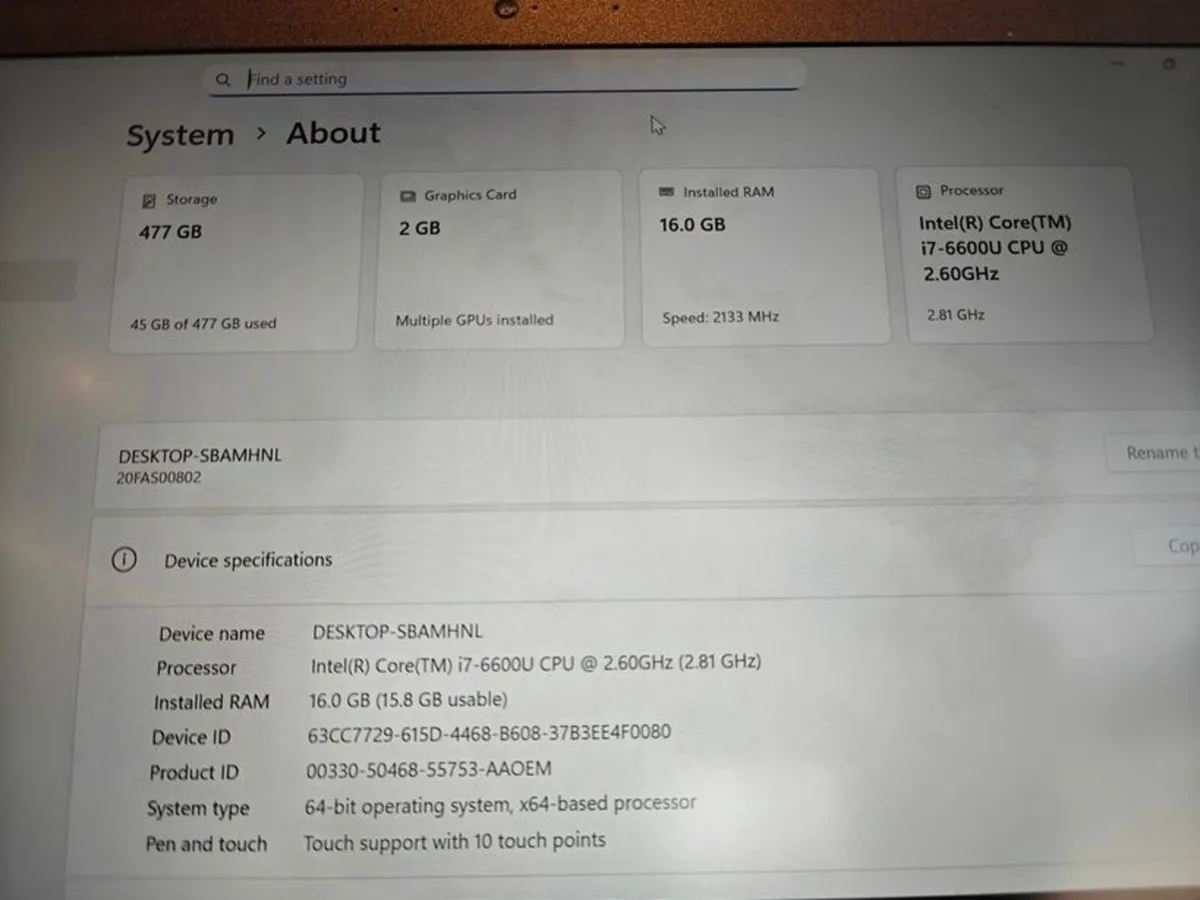
Task: Click the info icon beside Device specifications
Action: coord(124,560)
